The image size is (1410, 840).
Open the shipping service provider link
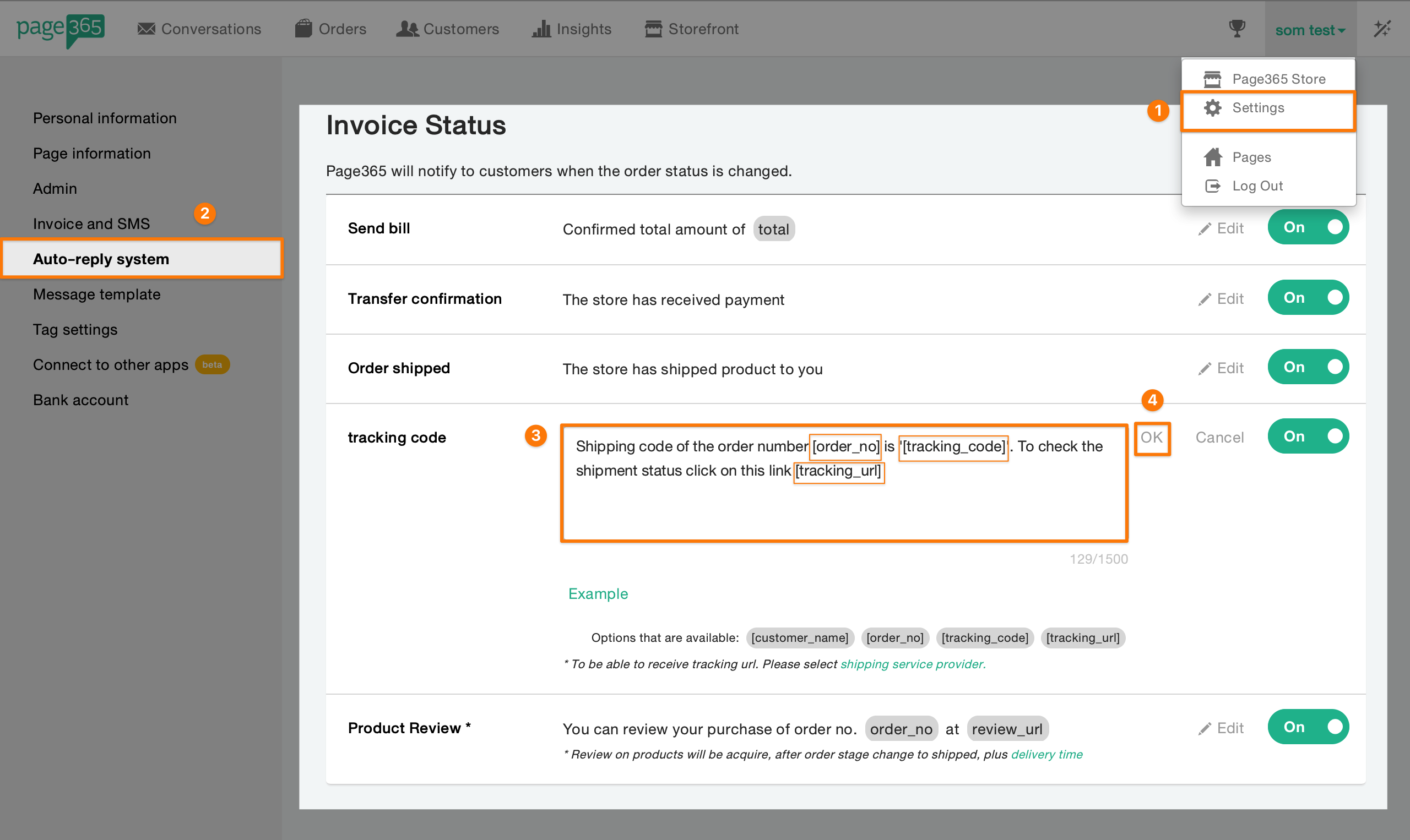913,664
